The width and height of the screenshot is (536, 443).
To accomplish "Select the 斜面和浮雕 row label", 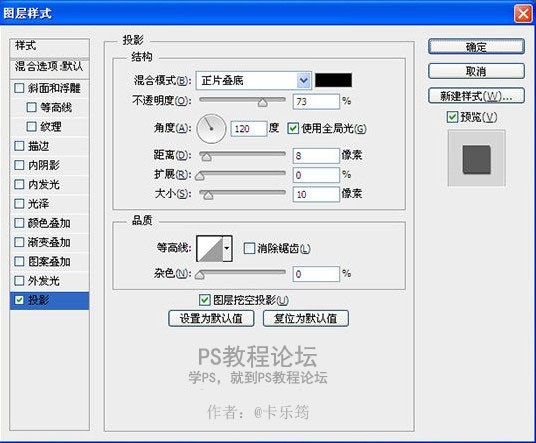I will point(54,88).
